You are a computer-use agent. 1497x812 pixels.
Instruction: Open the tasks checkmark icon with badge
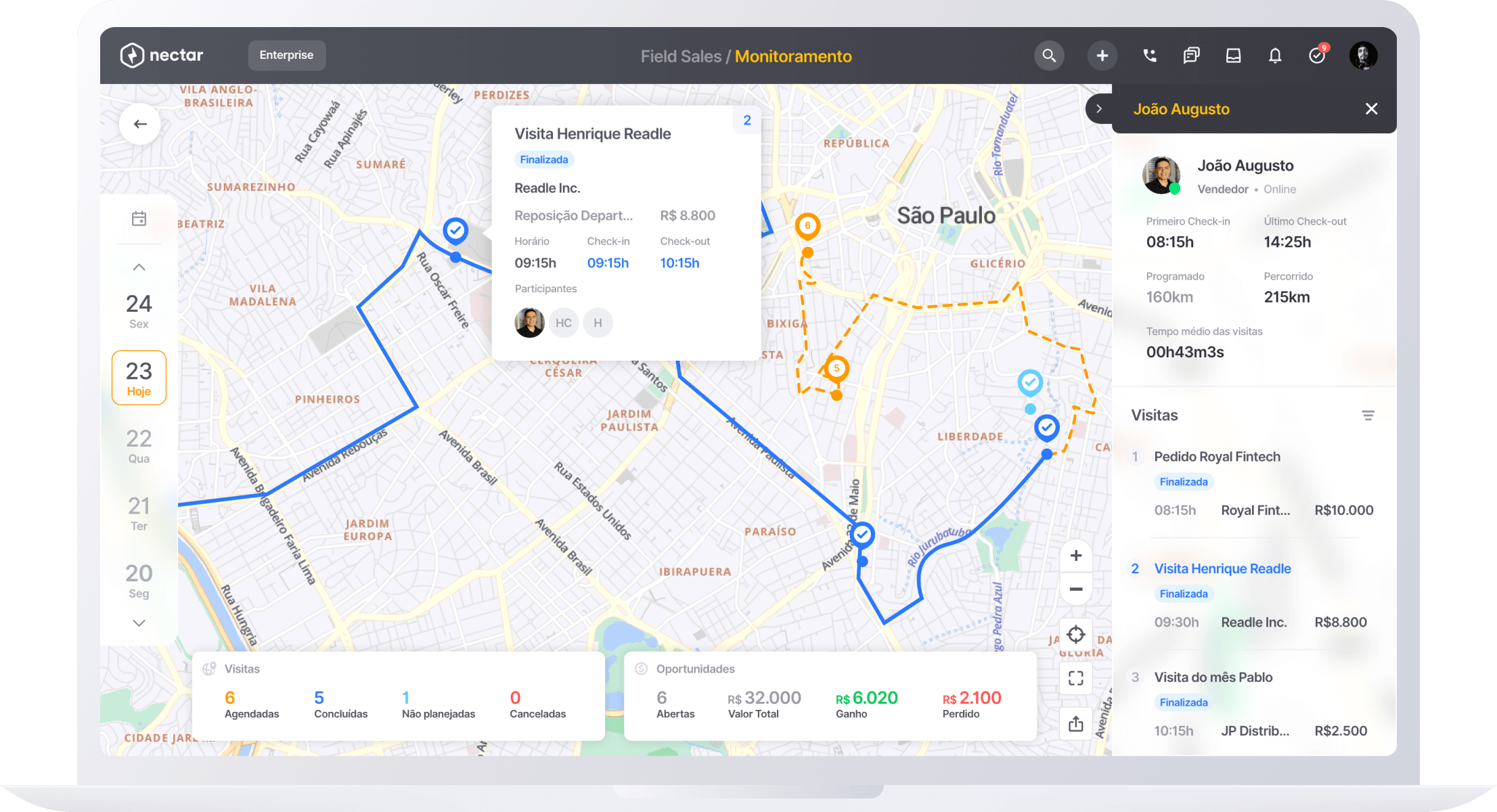1318,55
